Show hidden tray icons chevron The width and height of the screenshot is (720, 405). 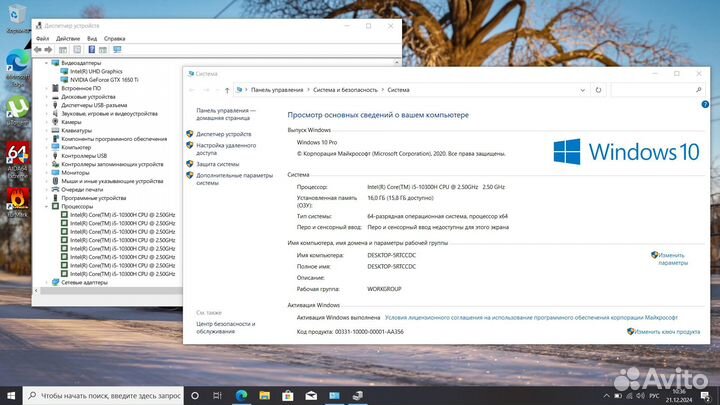click(607, 395)
